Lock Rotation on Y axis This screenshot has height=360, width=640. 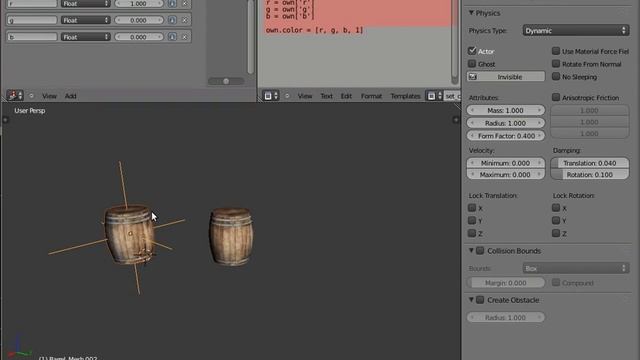coord(556,220)
